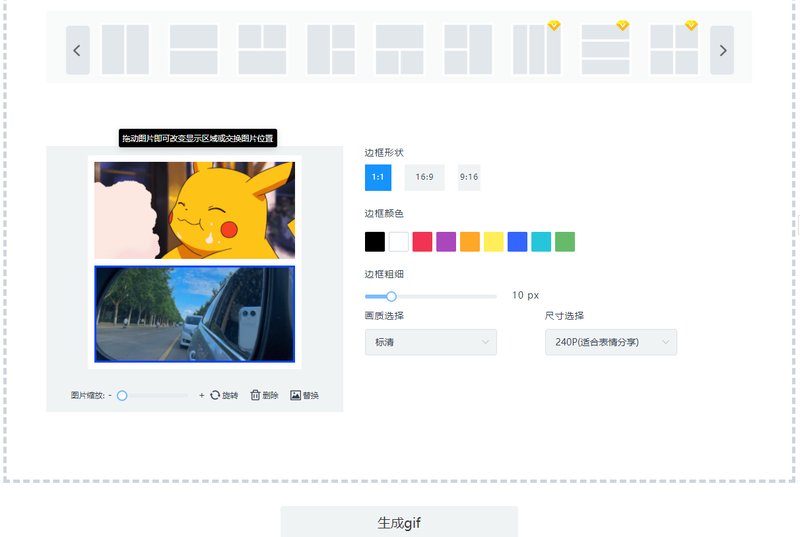
Task: Click the 边框粗细 slider handle
Action: [391, 296]
